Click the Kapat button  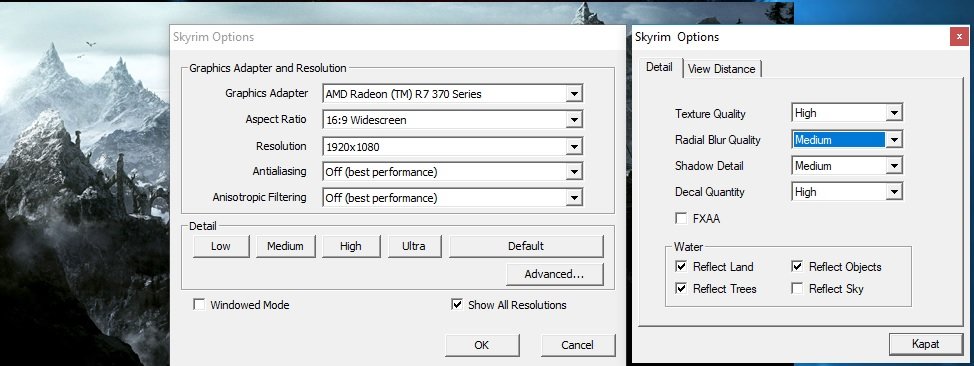point(925,344)
